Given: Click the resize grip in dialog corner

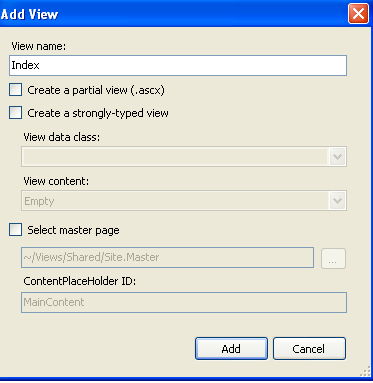Looking at the screenshot, I should 366,371.
